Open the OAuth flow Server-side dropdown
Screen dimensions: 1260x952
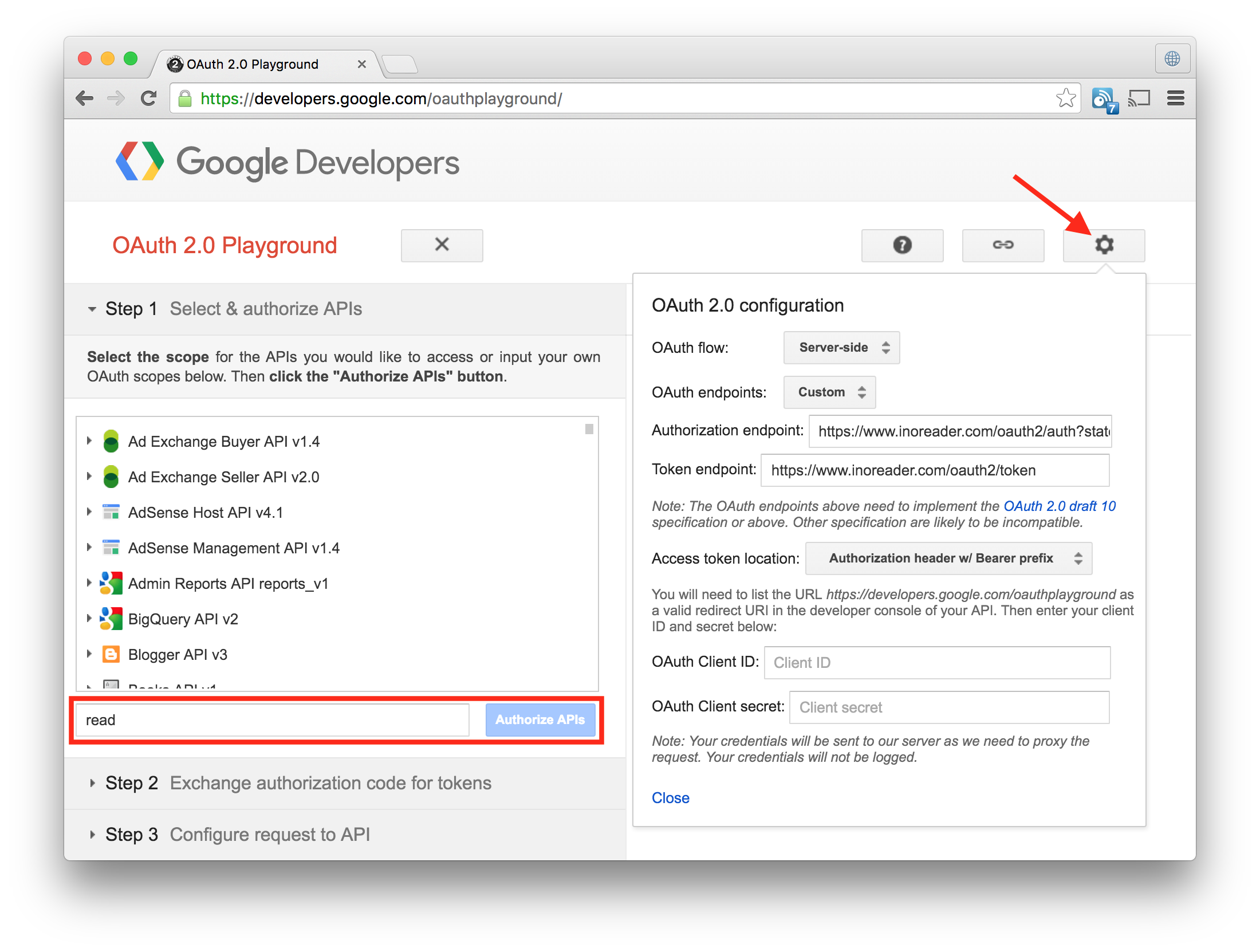841,348
